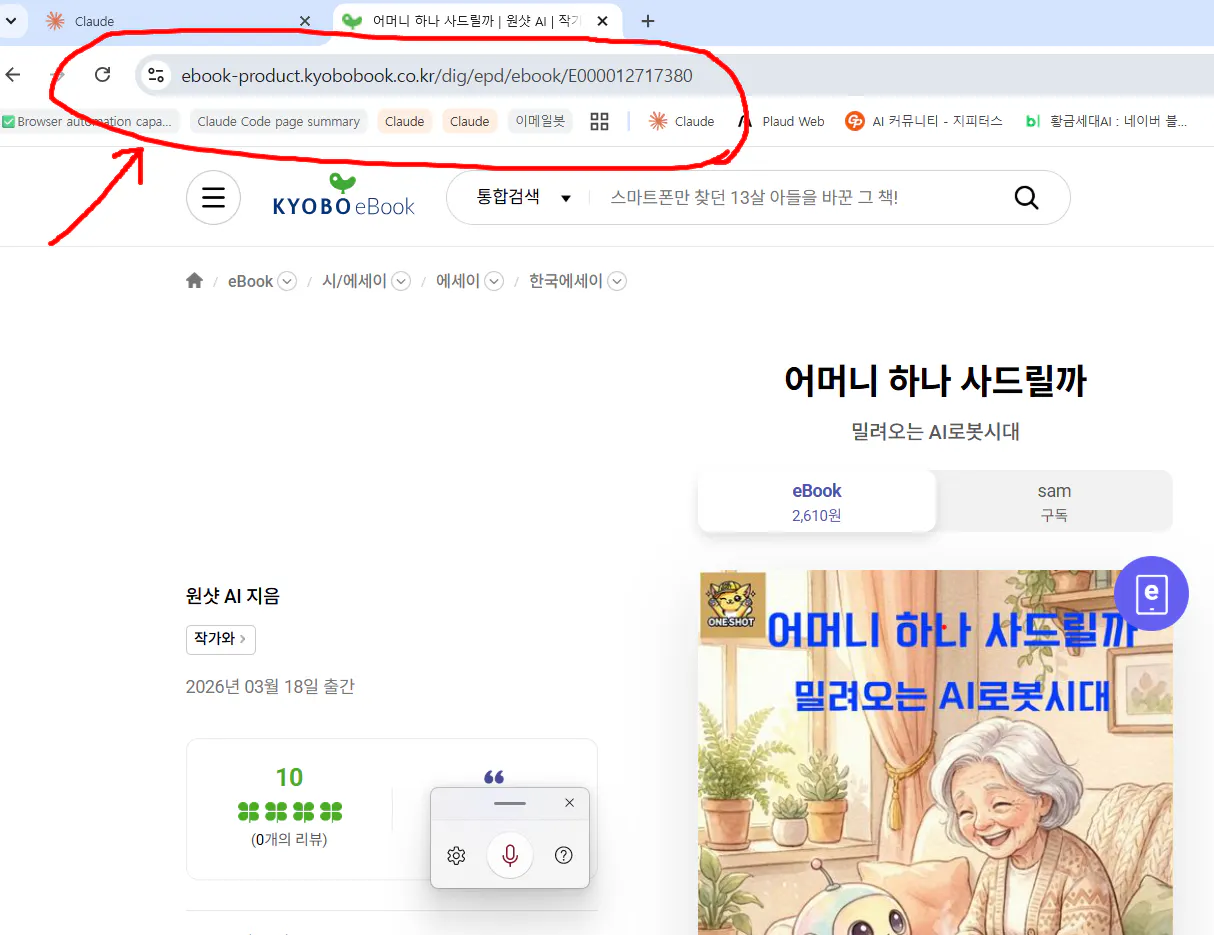This screenshot has height=935, width=1214.
Task: Open the Plaud Web bookmark
Action: pyautogui.click(x=781, y=122)
